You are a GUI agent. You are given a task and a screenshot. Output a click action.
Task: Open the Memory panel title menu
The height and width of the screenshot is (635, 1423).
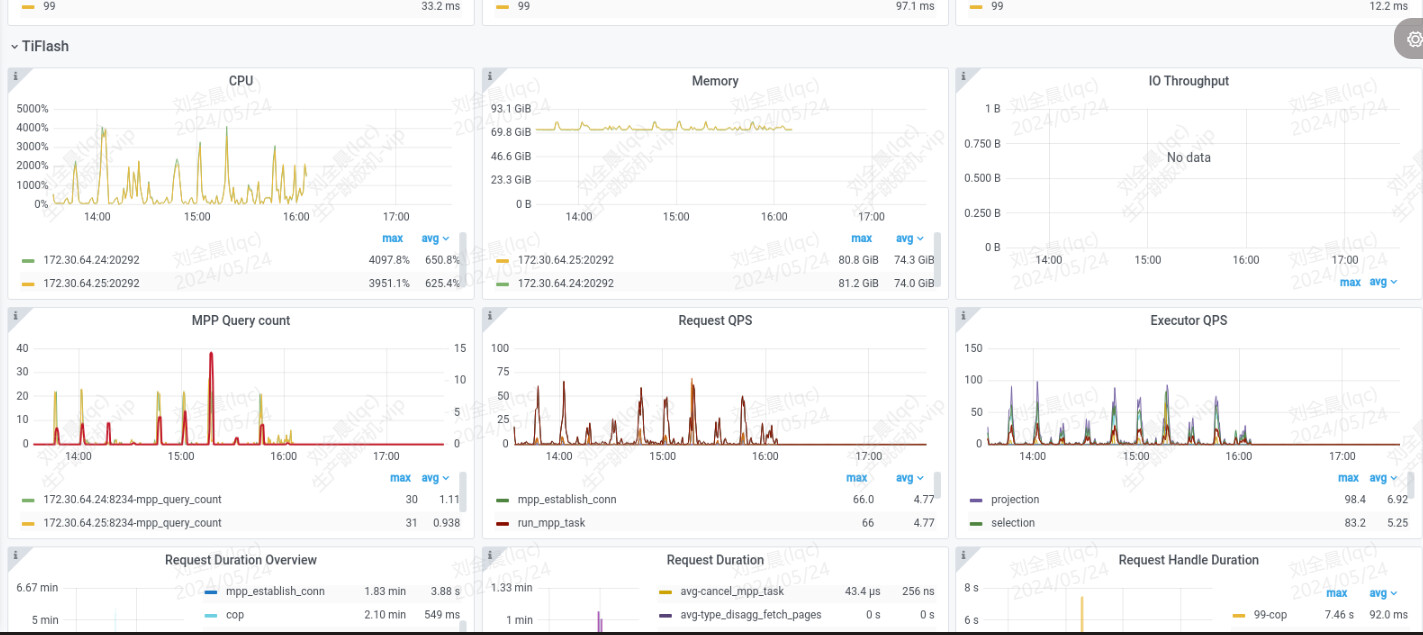click(714, 81)
